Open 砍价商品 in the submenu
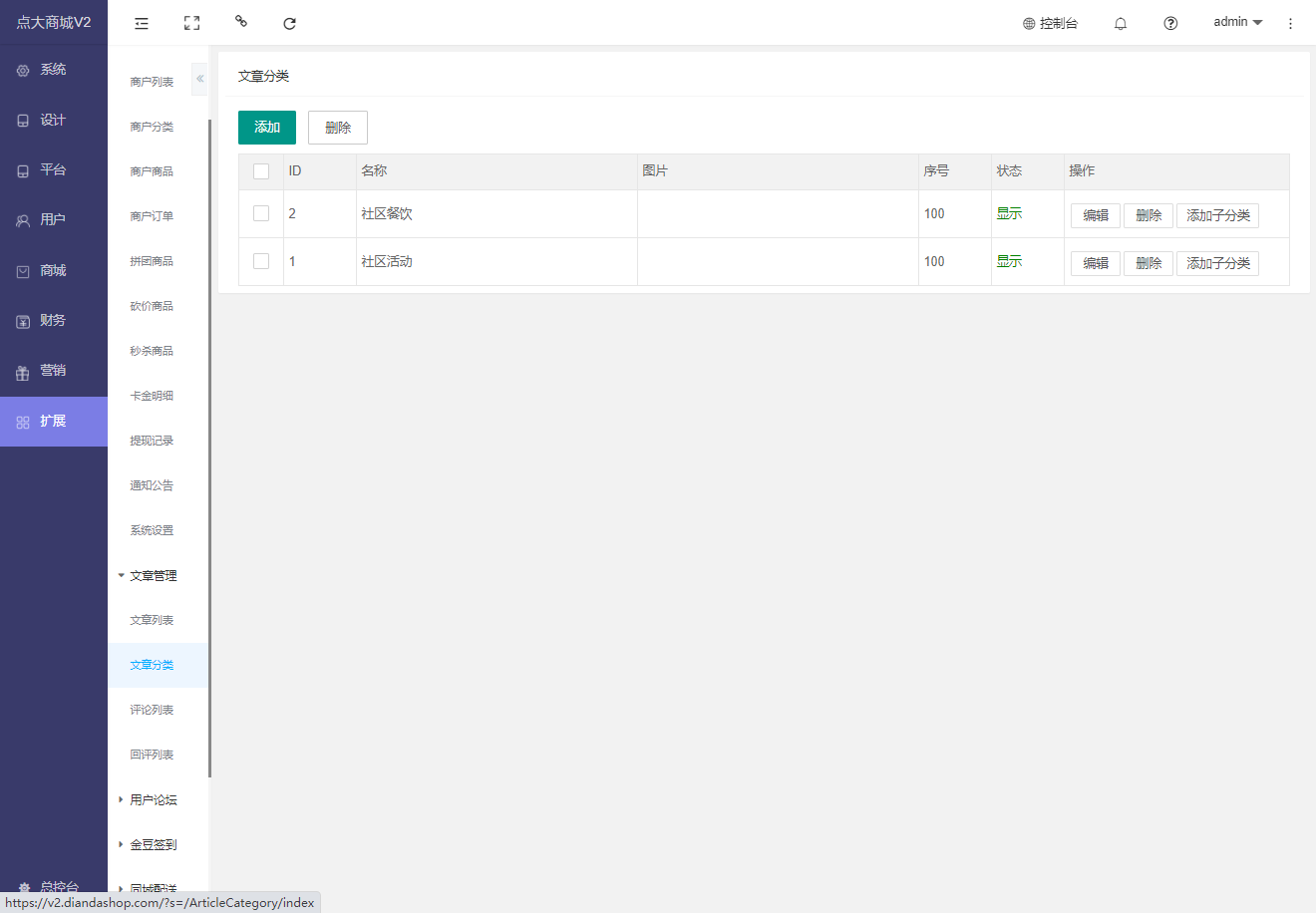This screenshot has width=1316, height=913. (x=152, y=306)
